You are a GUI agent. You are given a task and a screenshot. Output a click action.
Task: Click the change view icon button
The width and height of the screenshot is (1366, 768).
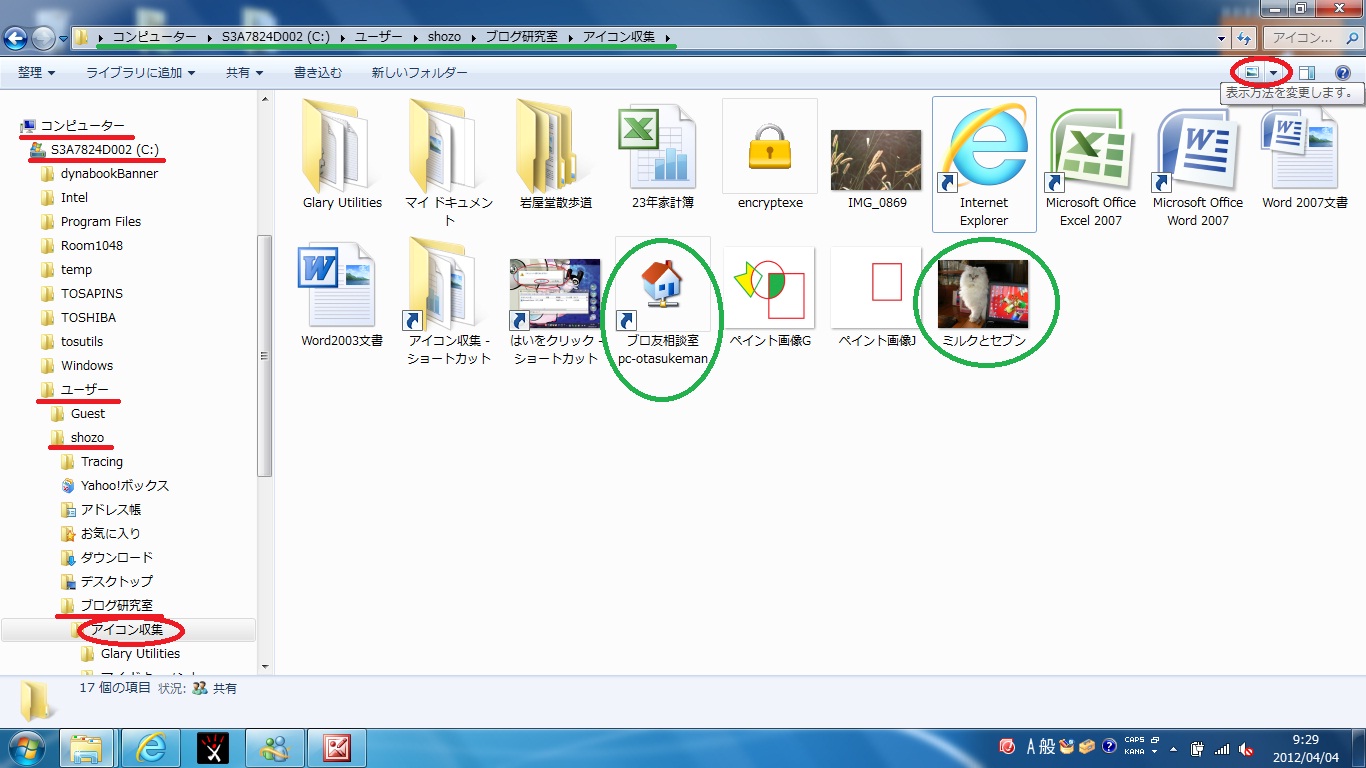pos(1251,73)
